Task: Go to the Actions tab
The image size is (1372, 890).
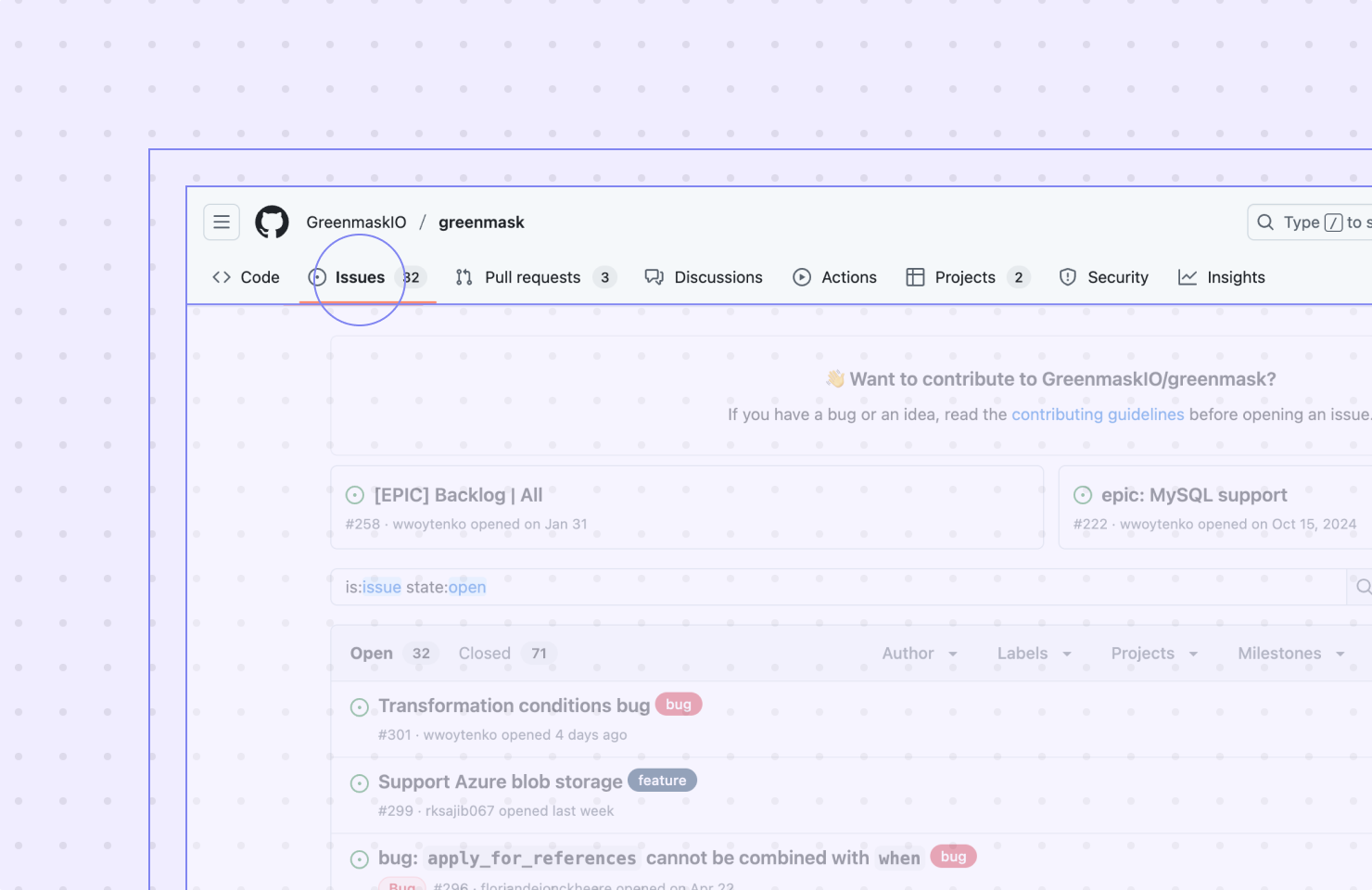Action: click(x=834, y=277)
